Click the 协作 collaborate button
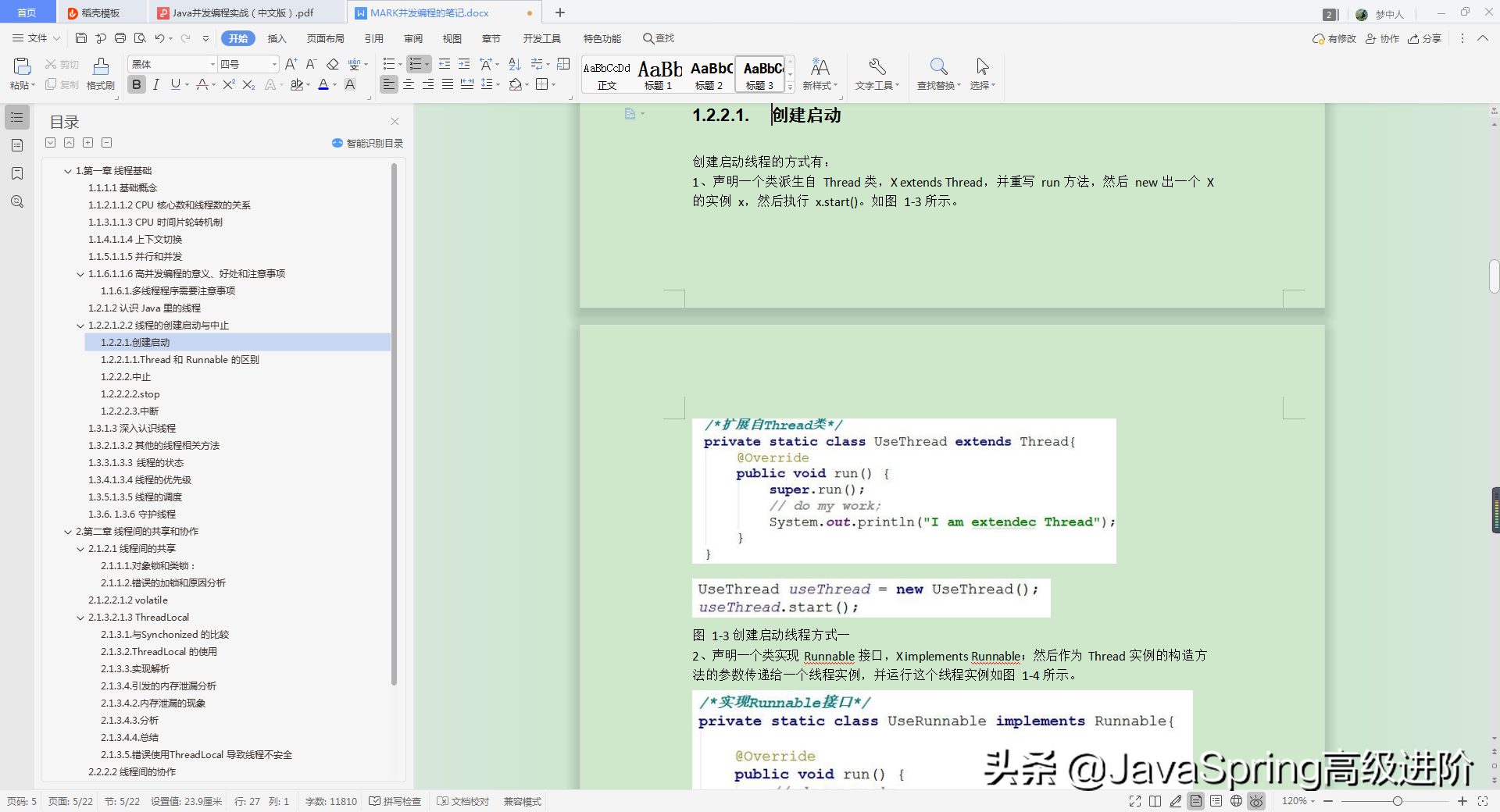Image resolution: width=1500 pixels, height=812 pixels. click(1383, 38)
